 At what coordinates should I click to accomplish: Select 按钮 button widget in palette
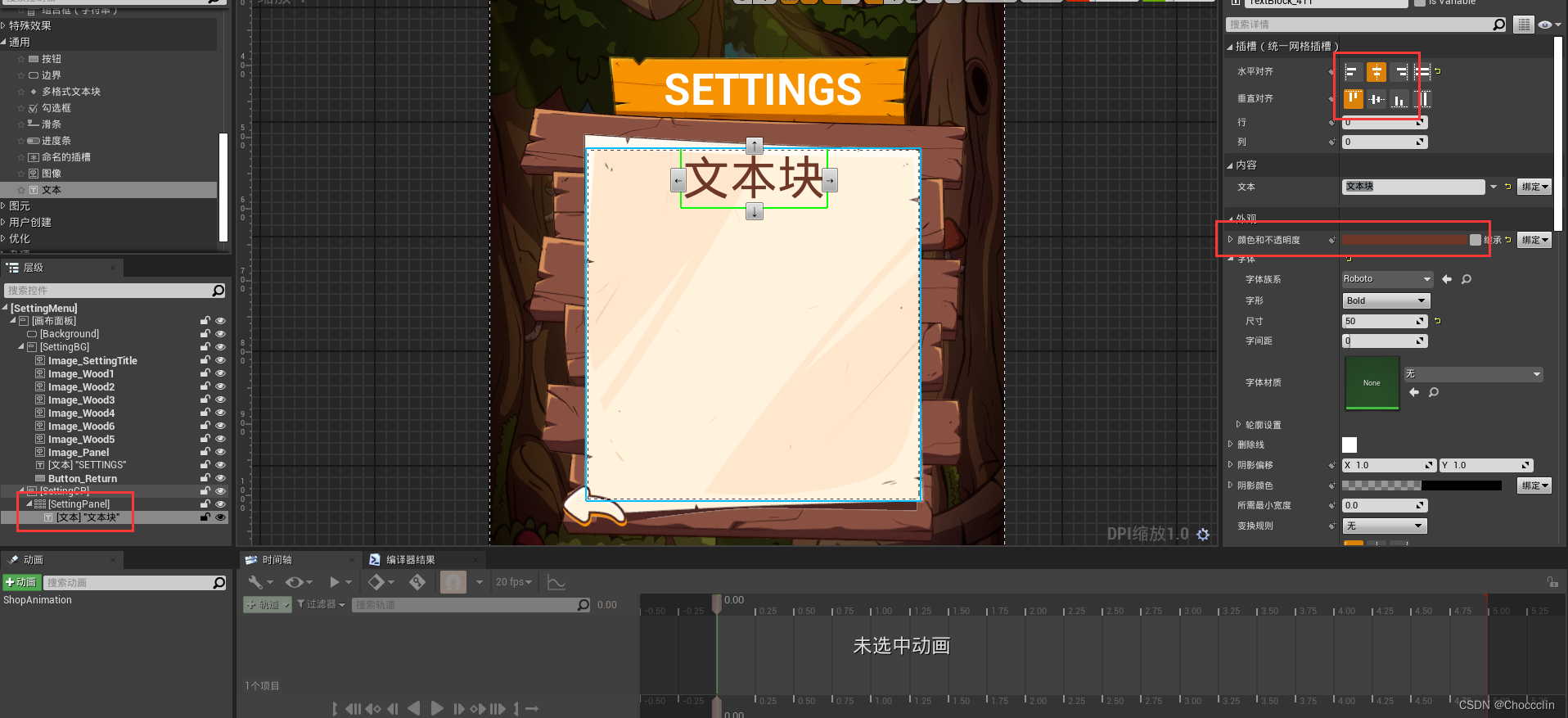click(52, 59)
